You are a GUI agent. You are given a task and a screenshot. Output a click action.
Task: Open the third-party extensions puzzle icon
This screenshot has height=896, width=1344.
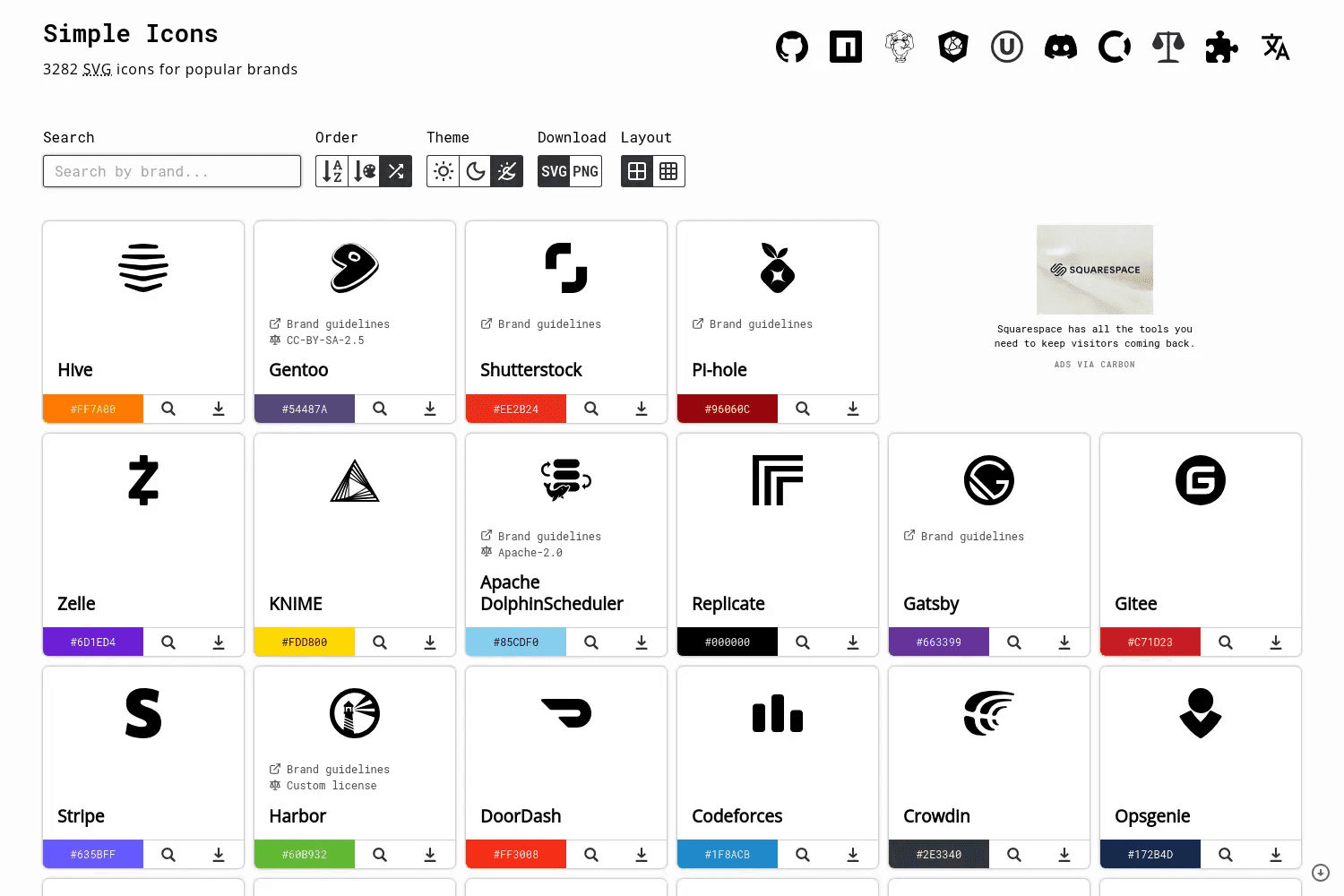1222,47
